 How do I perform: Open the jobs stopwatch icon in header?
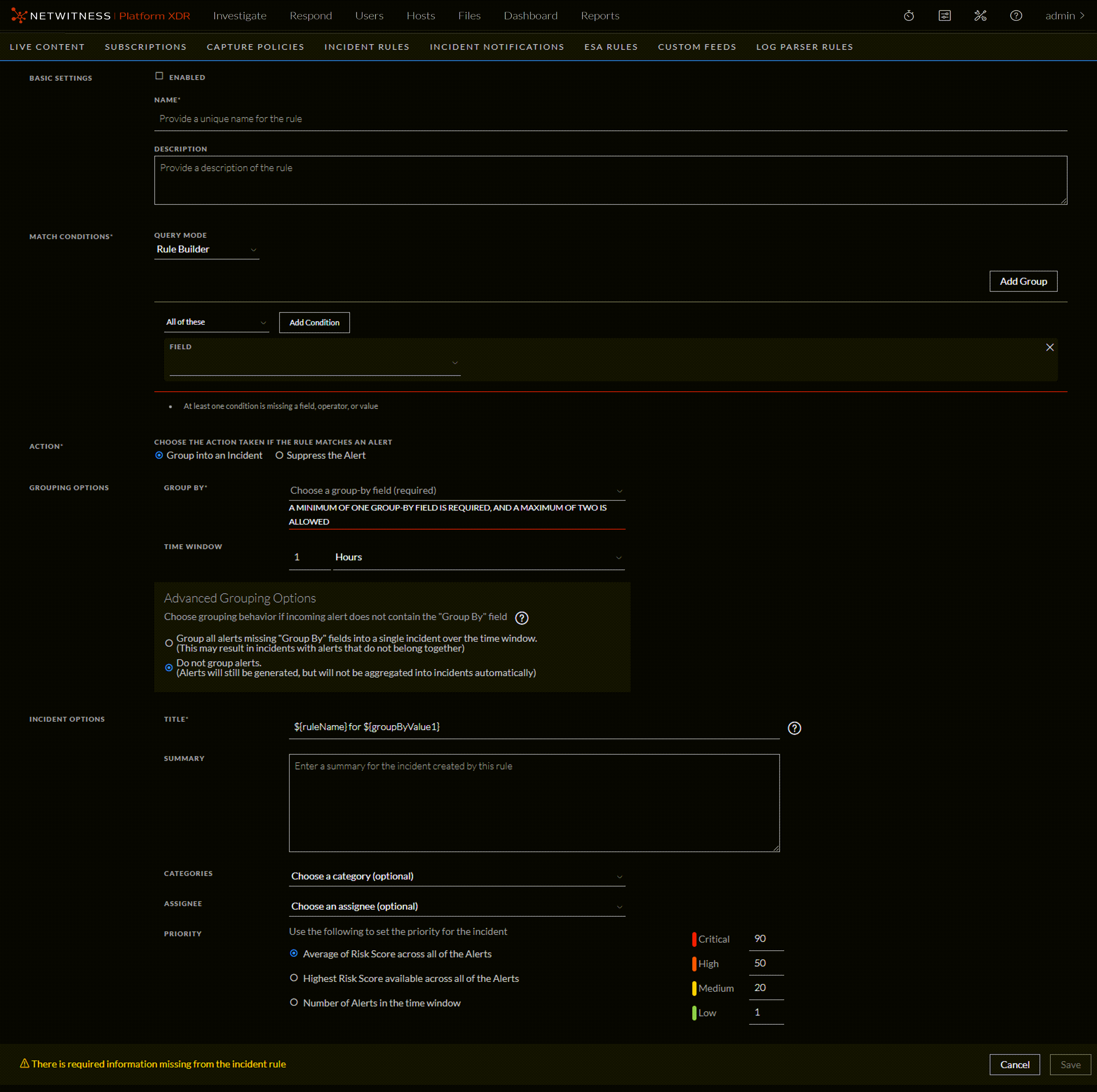908,15
